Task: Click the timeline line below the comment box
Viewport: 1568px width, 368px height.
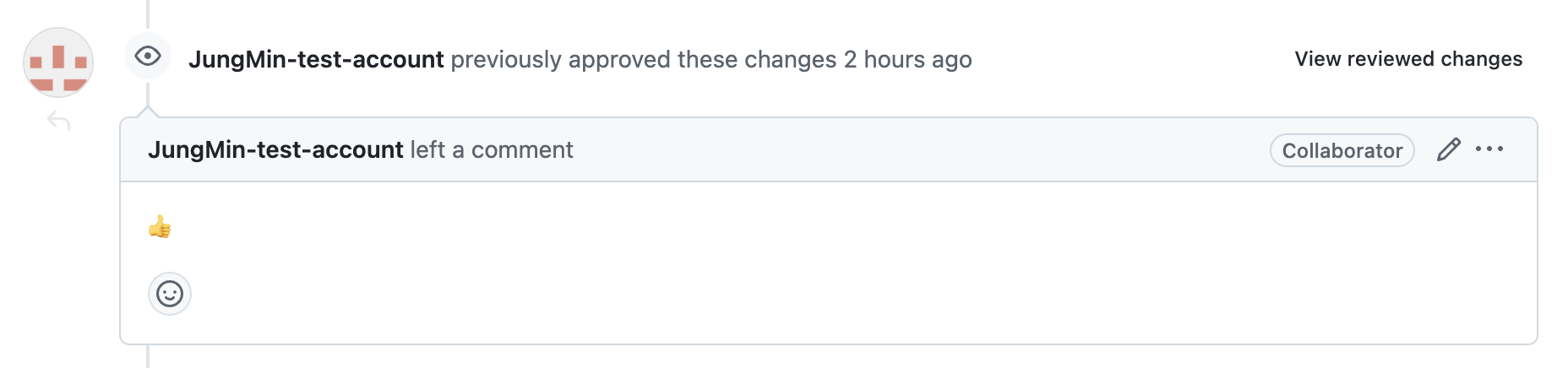Action: (148, 356)
